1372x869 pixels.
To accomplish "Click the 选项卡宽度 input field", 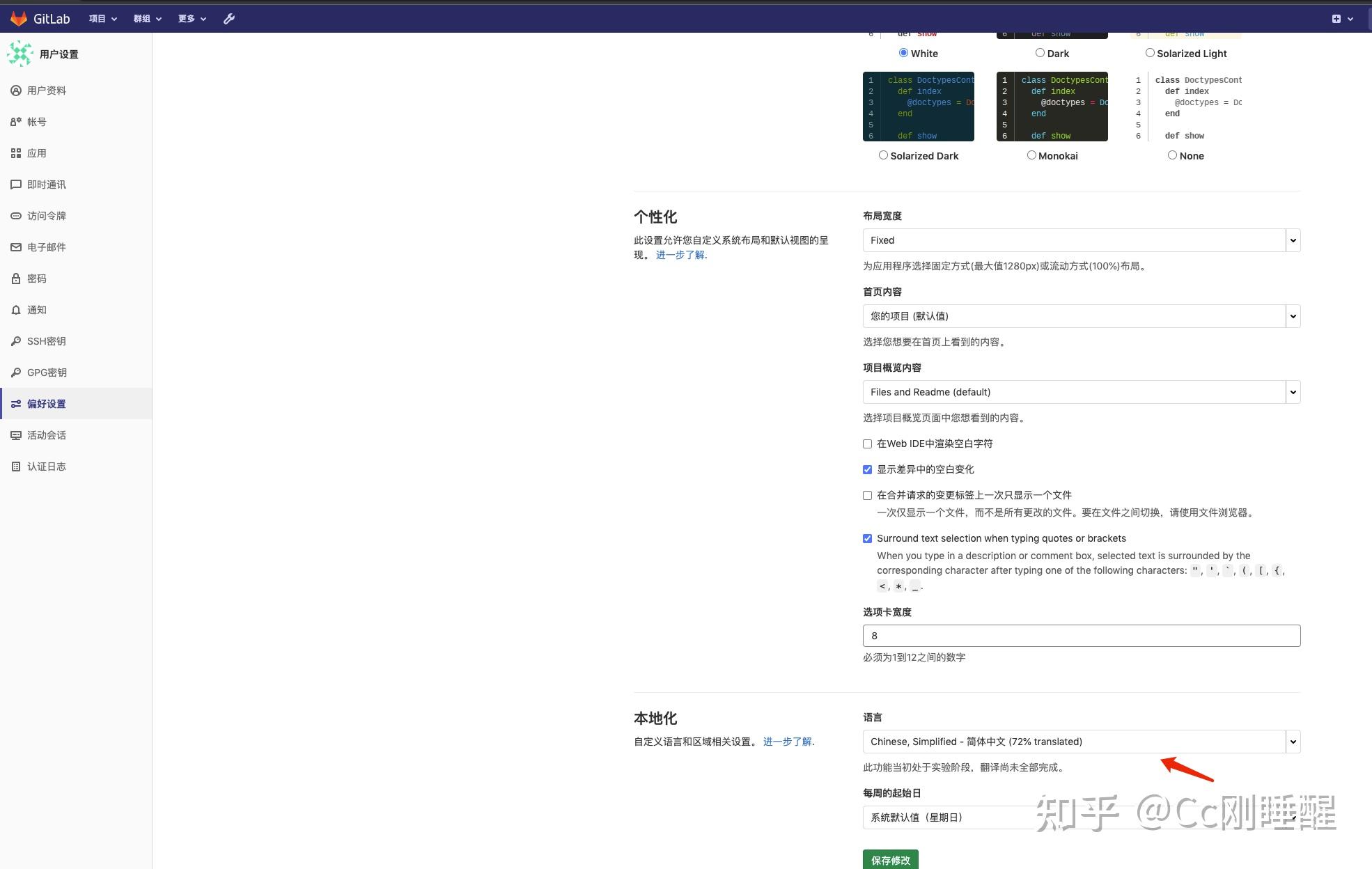I will coord(1079,635).
